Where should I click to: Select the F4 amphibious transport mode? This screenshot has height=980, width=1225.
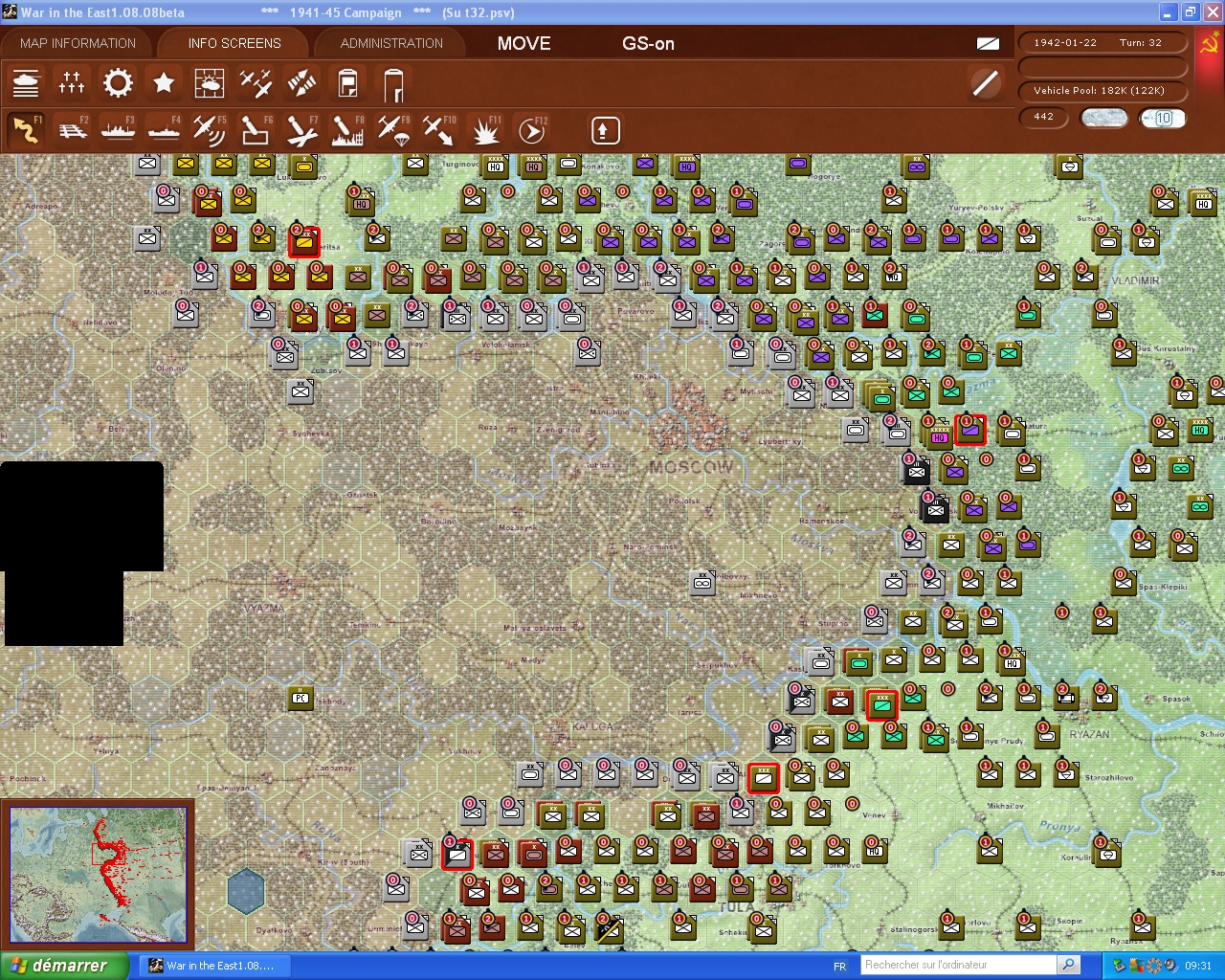[x=164, y=130]
